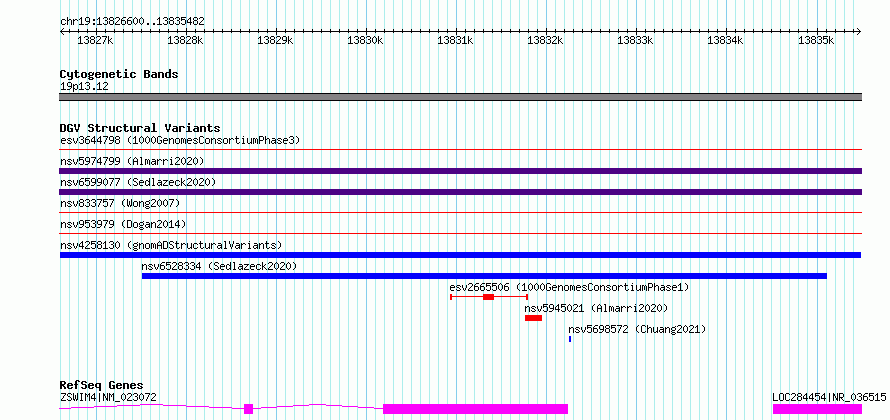Open the nsv833757 (Wong2007) variant label
Screen dimensions: 890x420
[x=120, y=203]
